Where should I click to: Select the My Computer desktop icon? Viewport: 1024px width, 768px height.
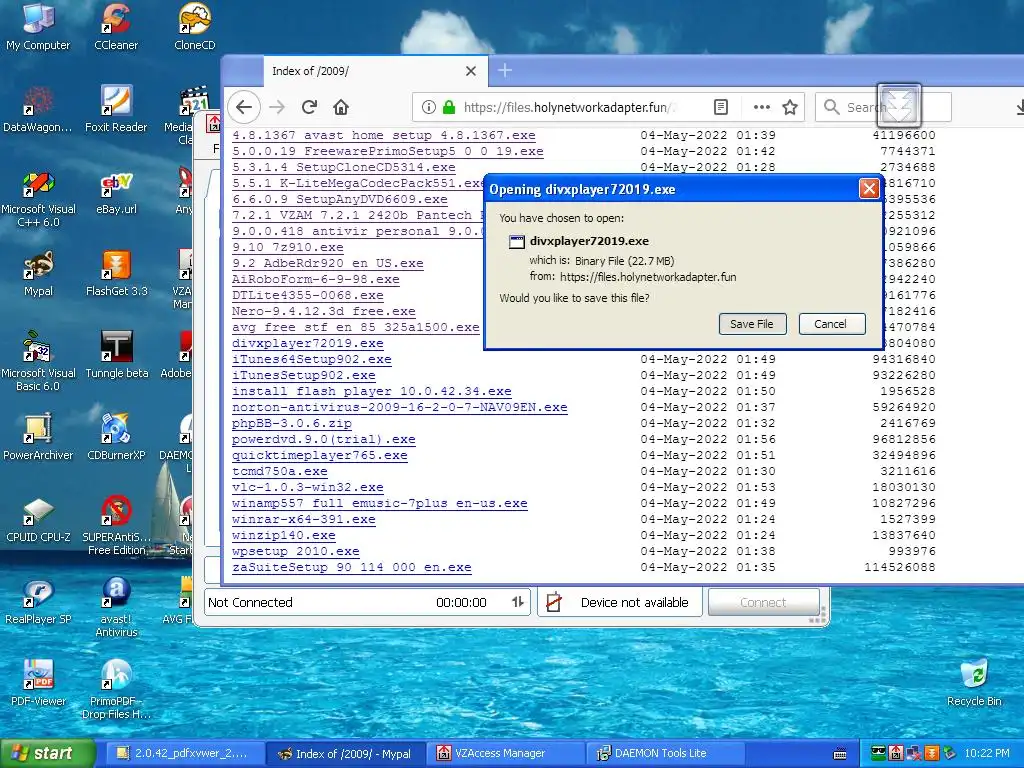pyautogui.click(x=38, y=27)
